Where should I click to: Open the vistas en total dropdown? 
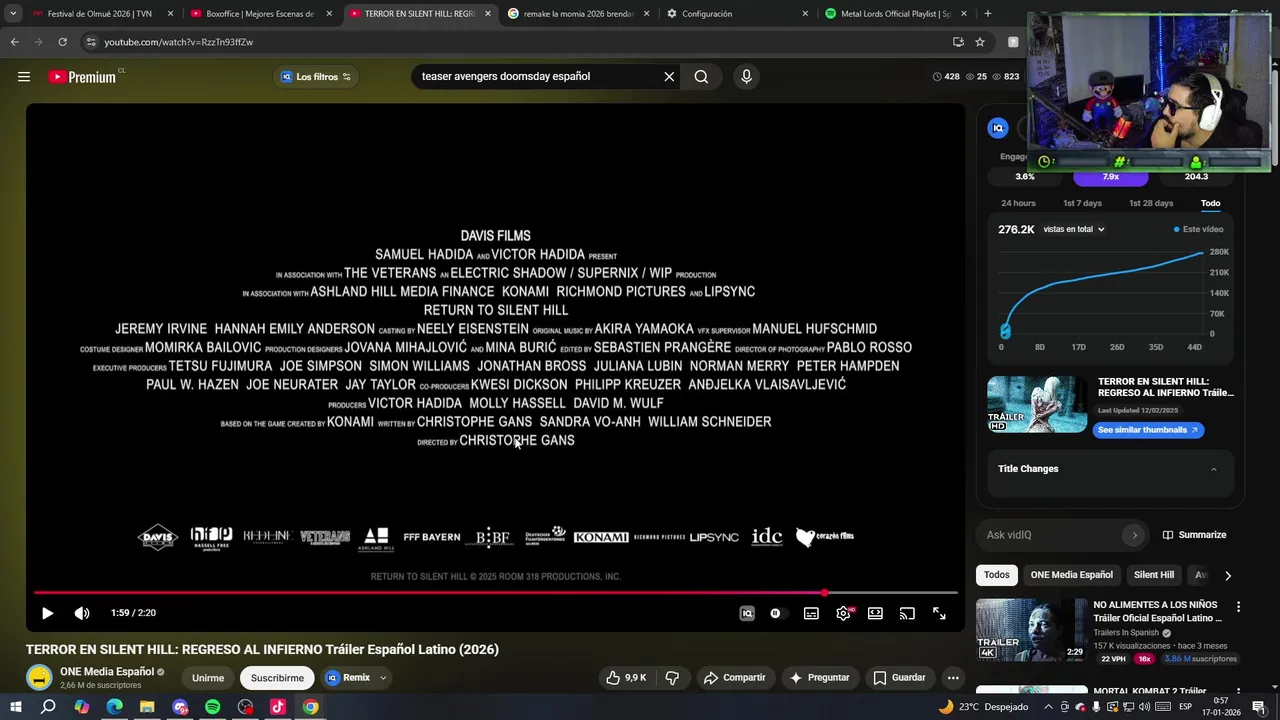(1074, 229)
